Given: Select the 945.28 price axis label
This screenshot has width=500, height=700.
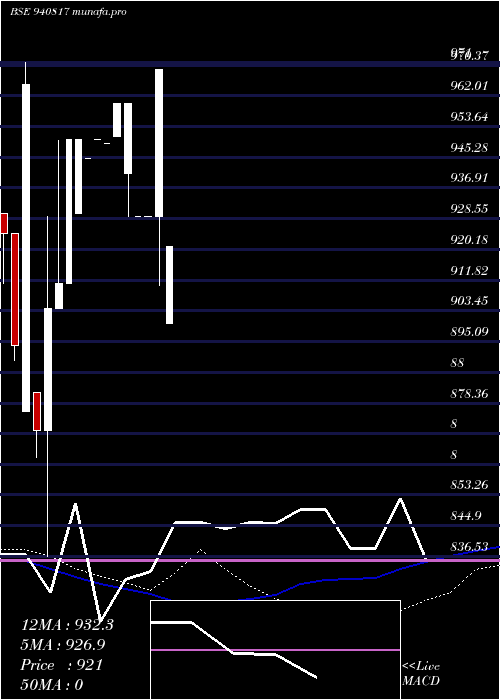Looking at the screenshot, I should [469, 147].
